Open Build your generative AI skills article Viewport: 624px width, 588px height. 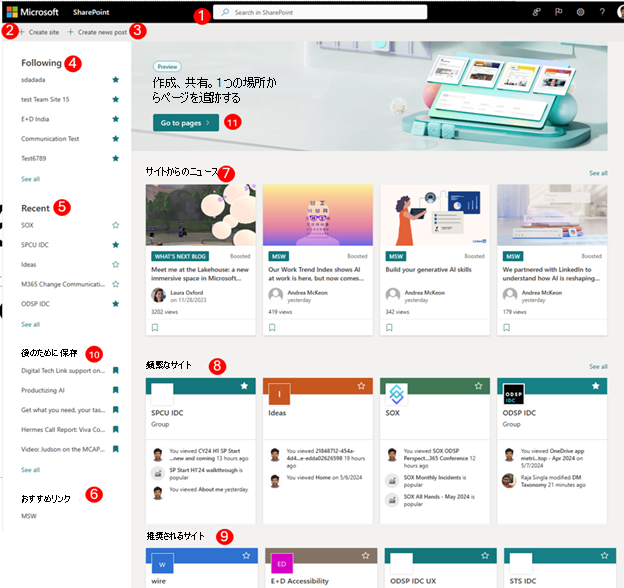[428, 270]
